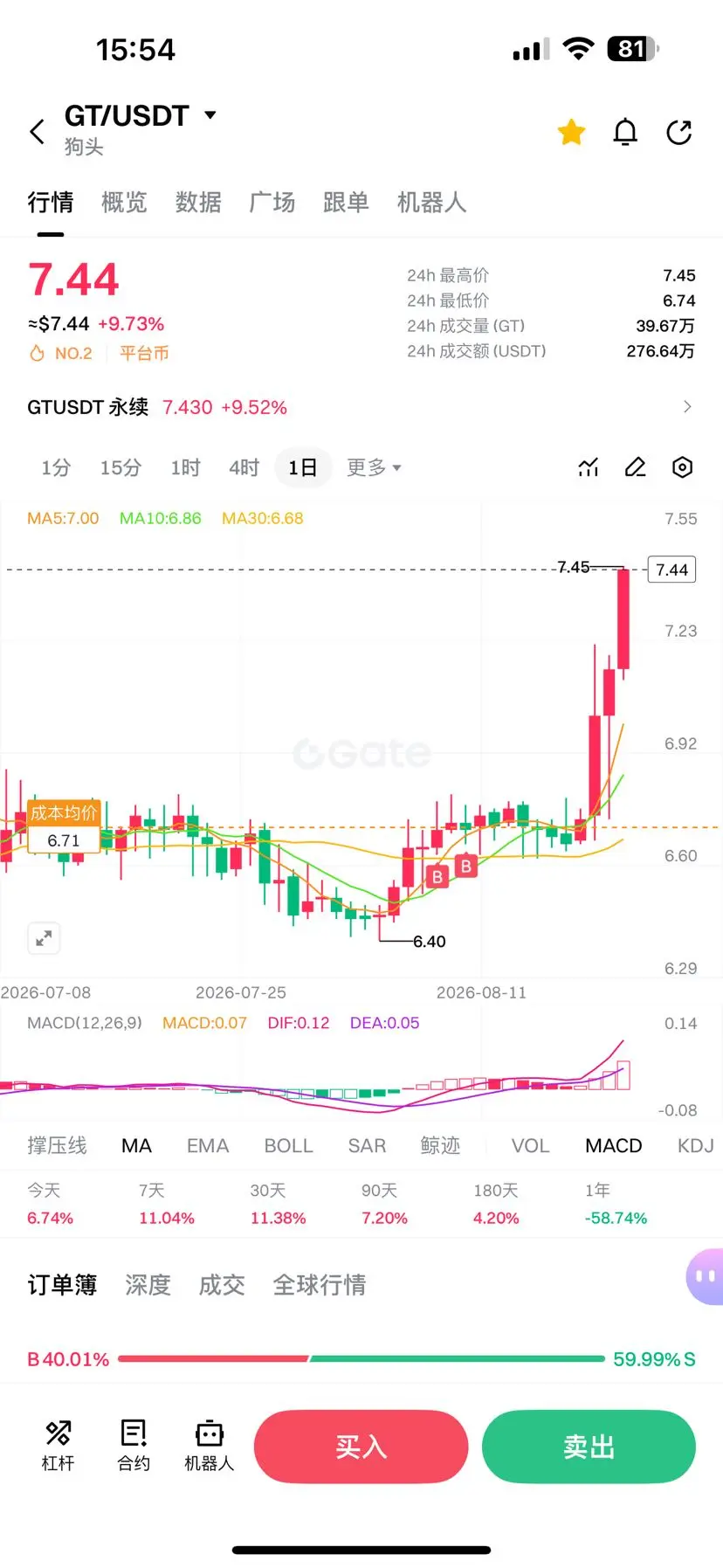The width and height of the screenshot is (723, 1568).
Task: Toggle the BOLL indicator
Action: click(x=288, y=1145)
